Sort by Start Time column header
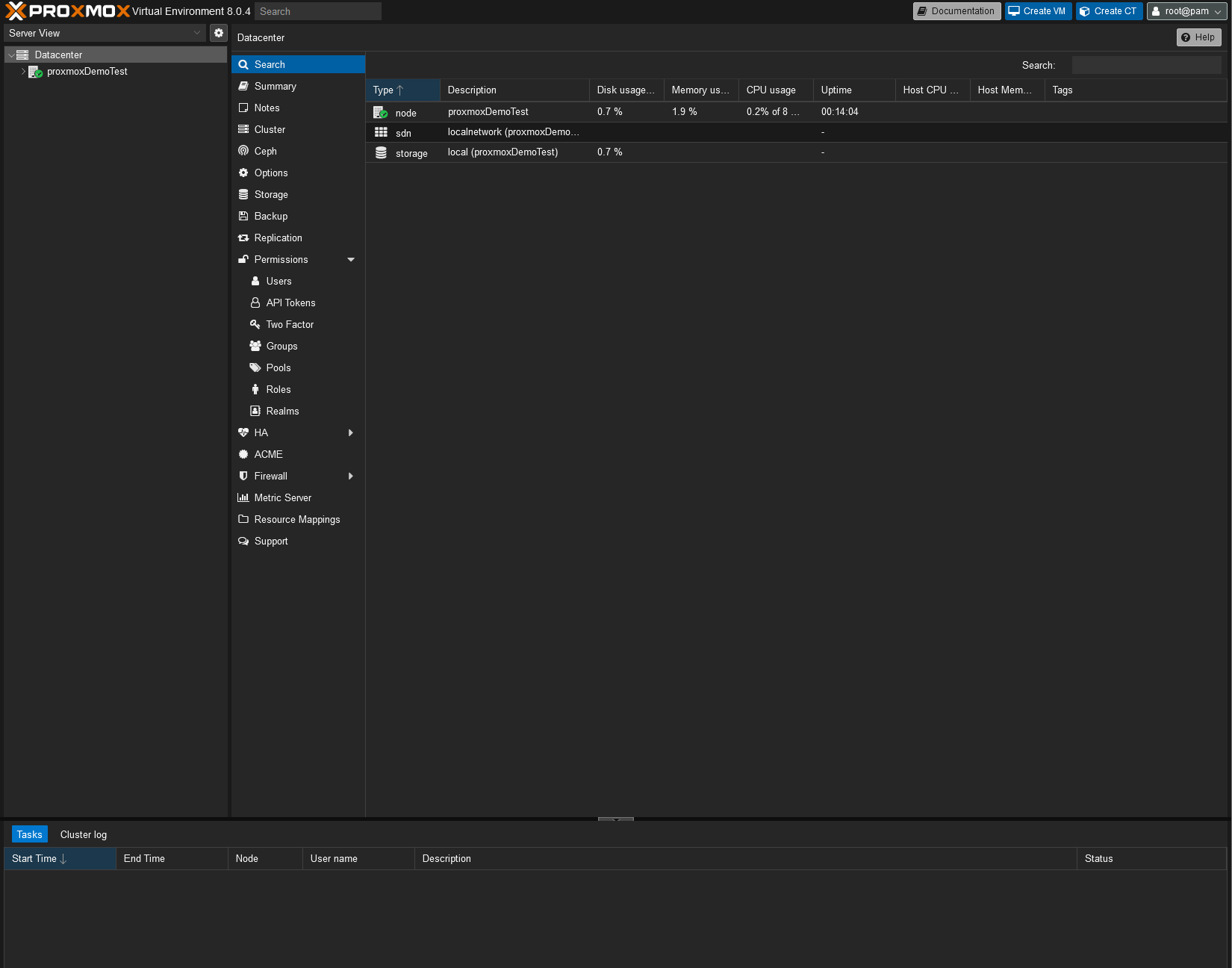This screenshot has height=968, width=1232. [x=60, y=858]
